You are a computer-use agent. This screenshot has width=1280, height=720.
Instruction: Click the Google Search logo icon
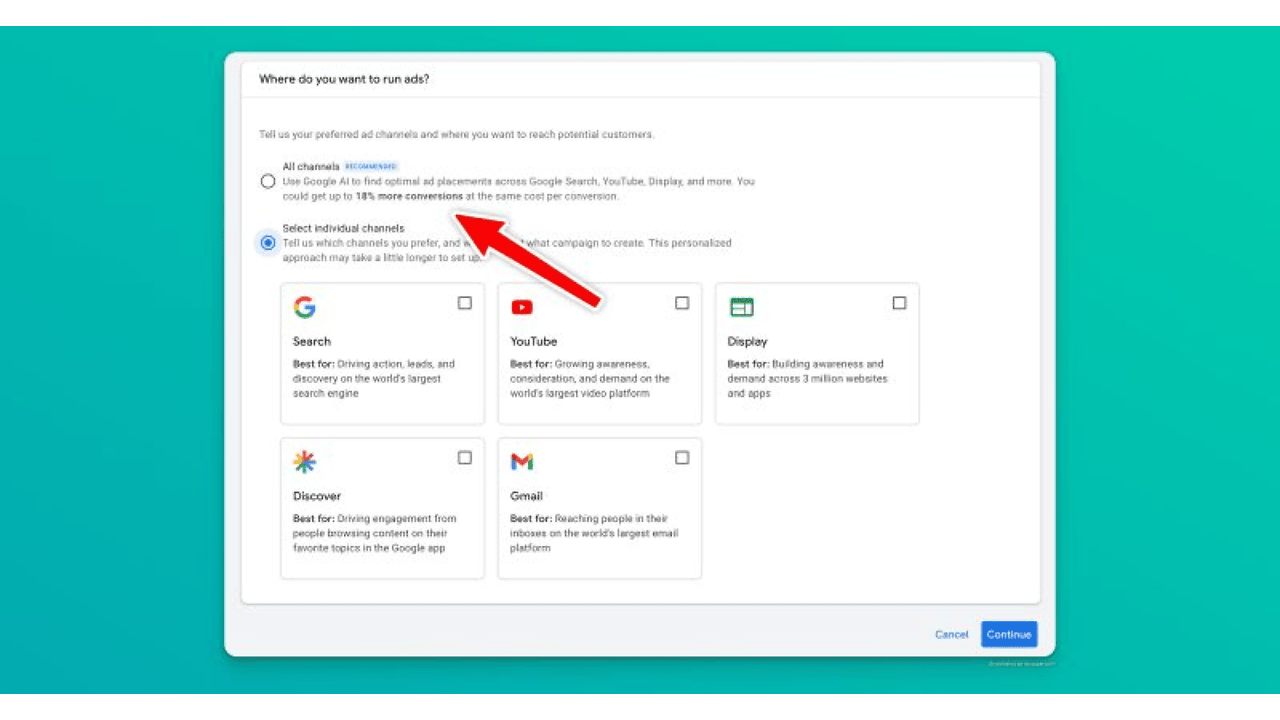[304, 307]
